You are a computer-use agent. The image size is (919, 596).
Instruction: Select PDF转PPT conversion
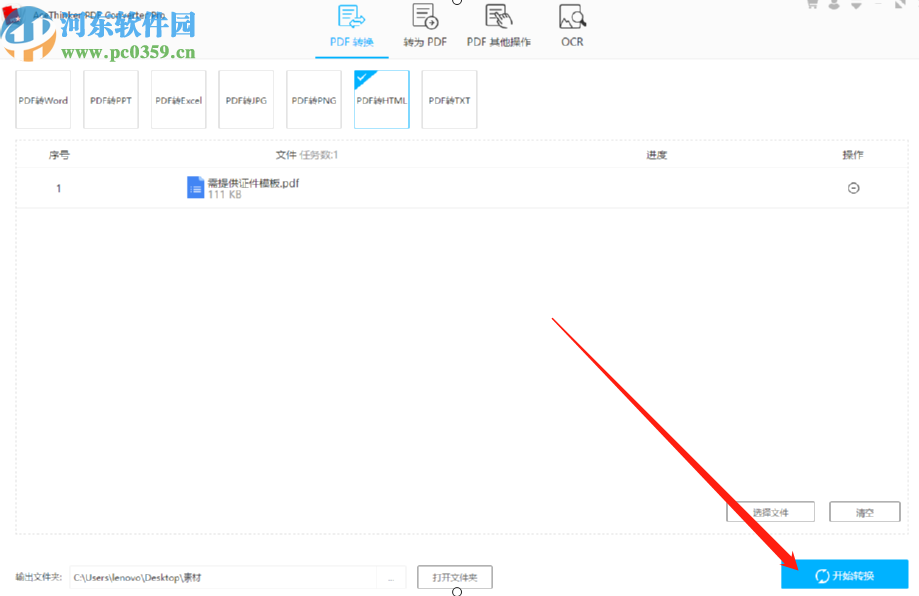click(111, 100)
